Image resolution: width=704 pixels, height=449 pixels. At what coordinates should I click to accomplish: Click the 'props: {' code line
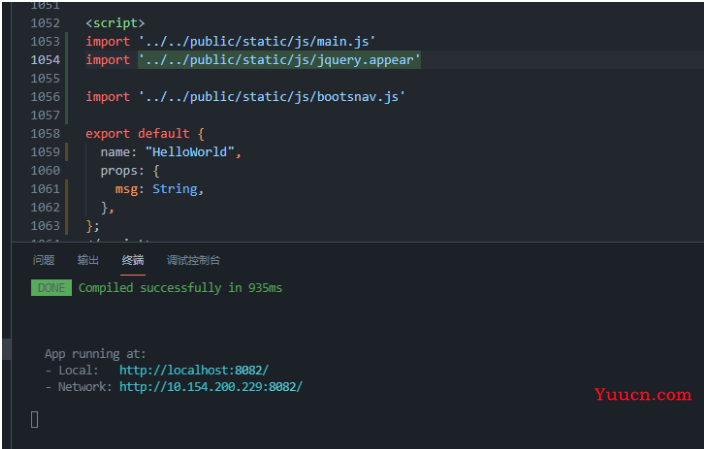[x=130, y=171]
